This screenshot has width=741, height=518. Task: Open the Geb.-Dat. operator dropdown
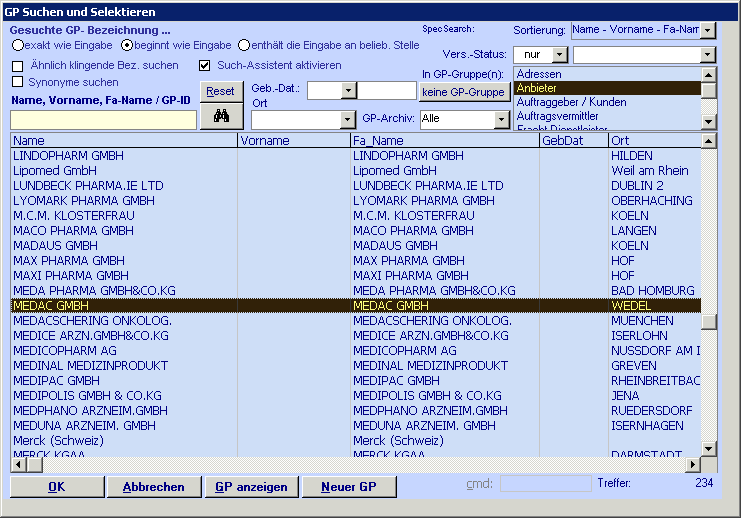[x=349, y=90]
